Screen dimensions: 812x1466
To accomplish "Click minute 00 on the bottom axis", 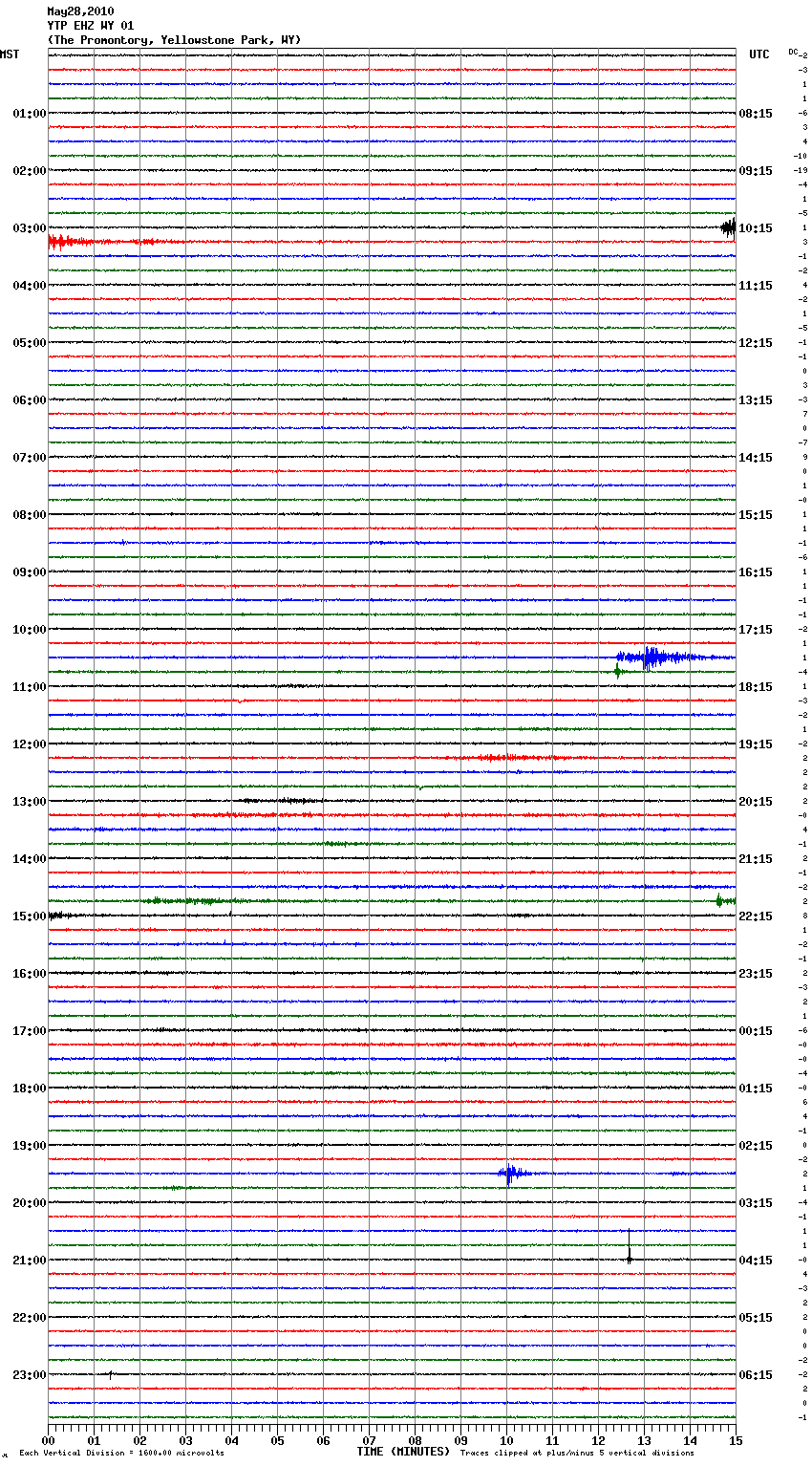I will tap(48, 1440).
